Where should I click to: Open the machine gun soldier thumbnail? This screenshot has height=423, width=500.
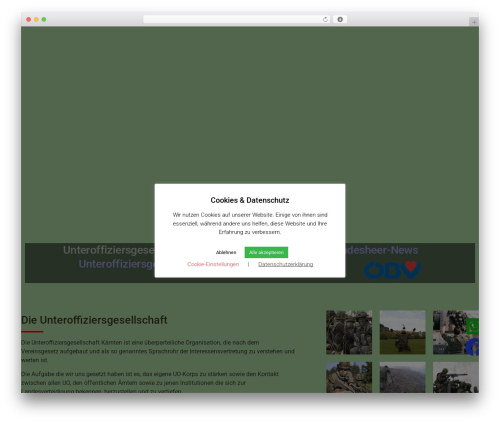(456, 377)
